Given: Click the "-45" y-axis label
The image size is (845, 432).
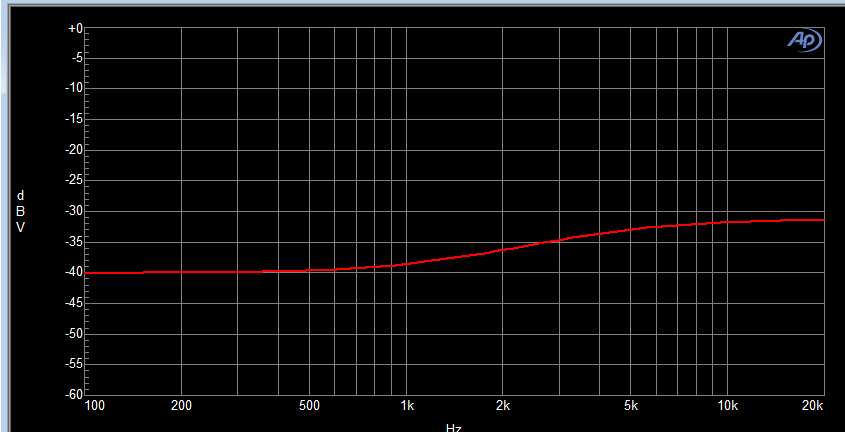Looking at the screenshot, I should pyautogui.click(x=74, y=303).
